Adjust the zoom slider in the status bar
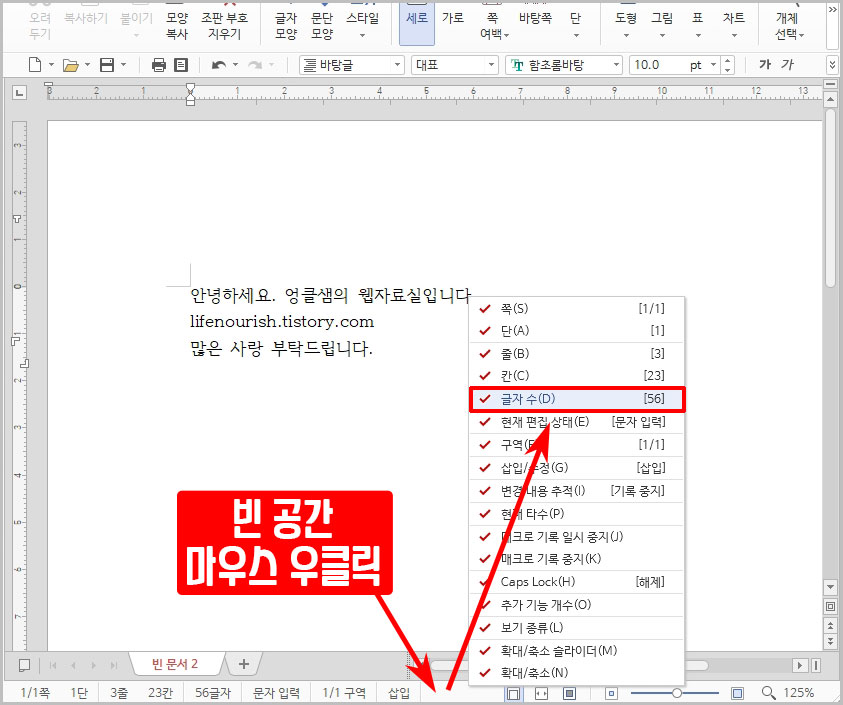This screenshot has height=705, width=843. [677, 692]
